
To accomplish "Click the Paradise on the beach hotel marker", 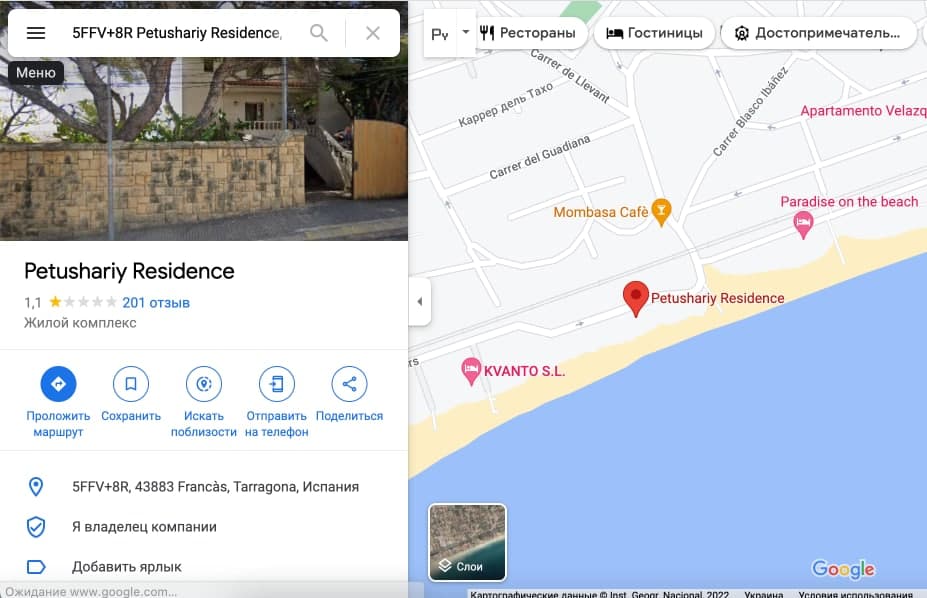I will (803, 225).
